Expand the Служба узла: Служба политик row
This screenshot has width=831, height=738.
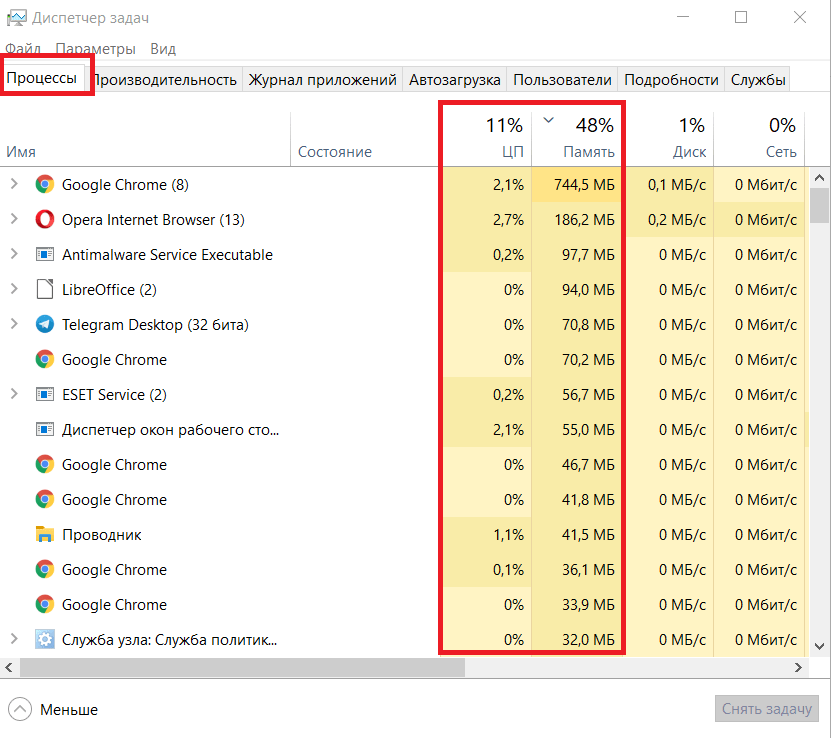tap(14, 639)
